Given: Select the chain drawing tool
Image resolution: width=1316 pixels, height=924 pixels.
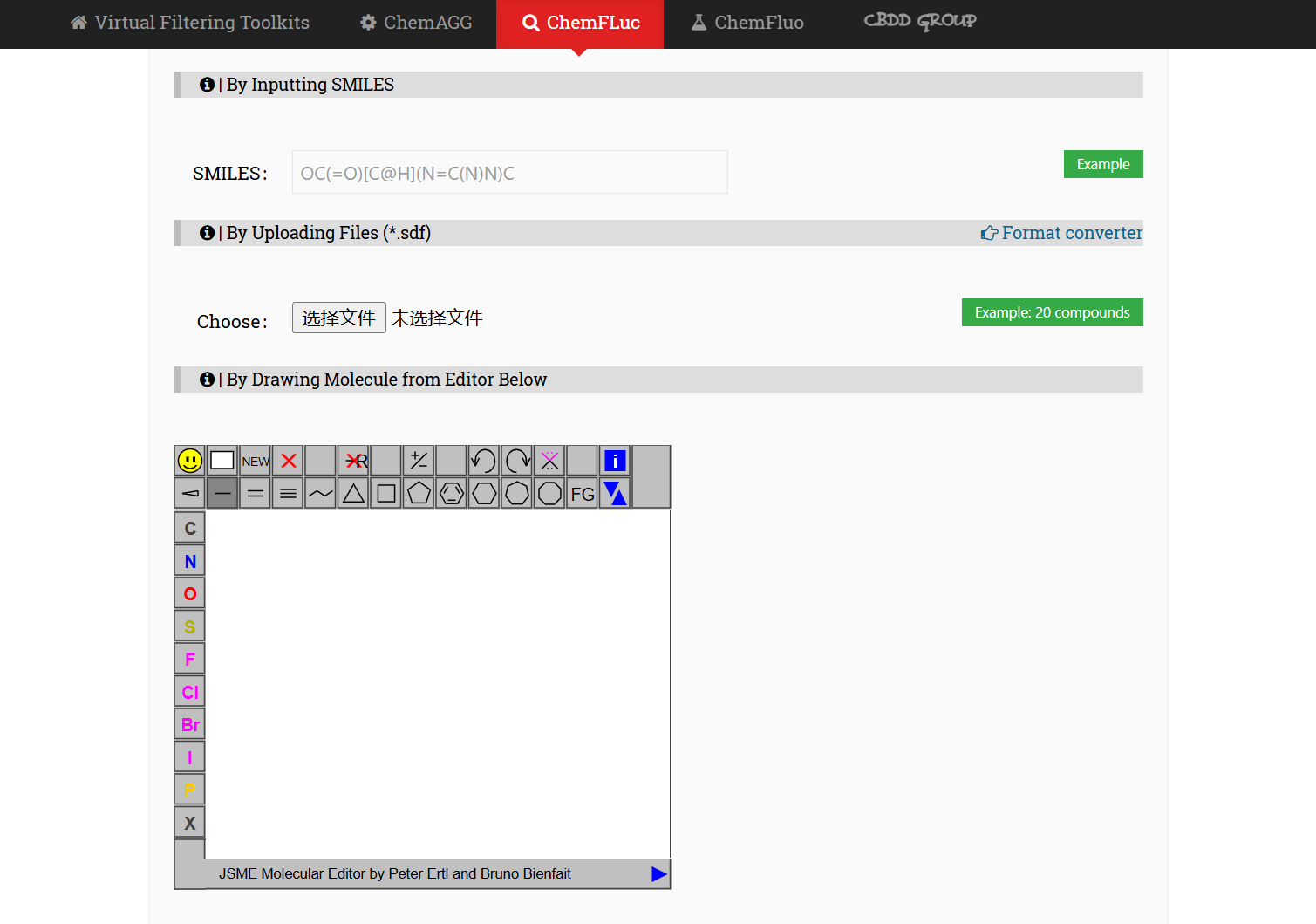Looking at the screenshot, I should coord(321,494).
